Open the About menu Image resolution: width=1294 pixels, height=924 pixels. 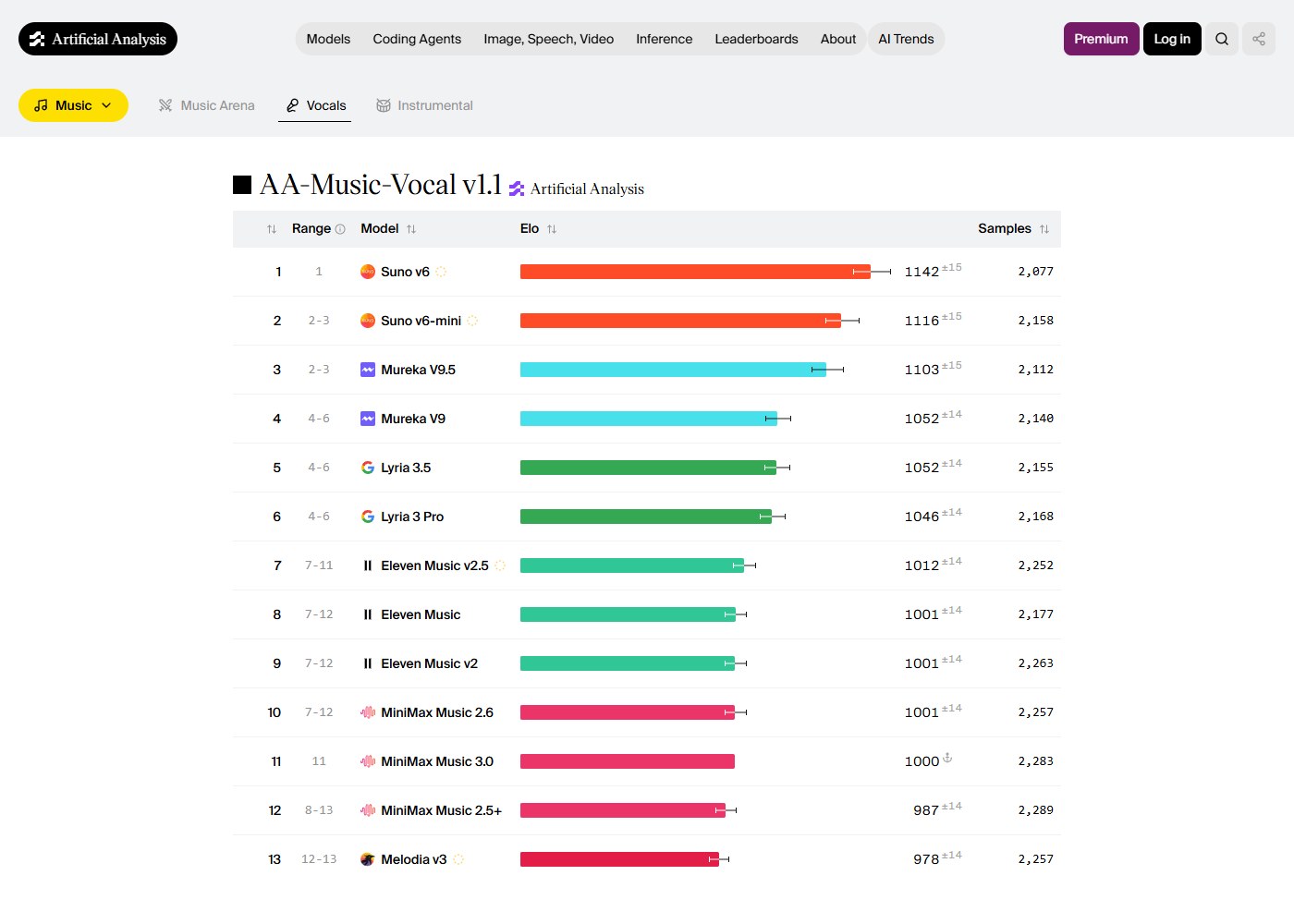(x=838, y=39)
